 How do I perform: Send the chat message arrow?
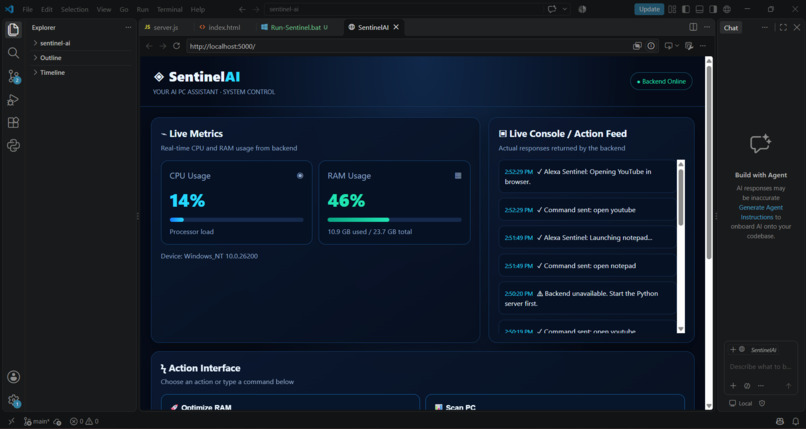click(788, 386)
